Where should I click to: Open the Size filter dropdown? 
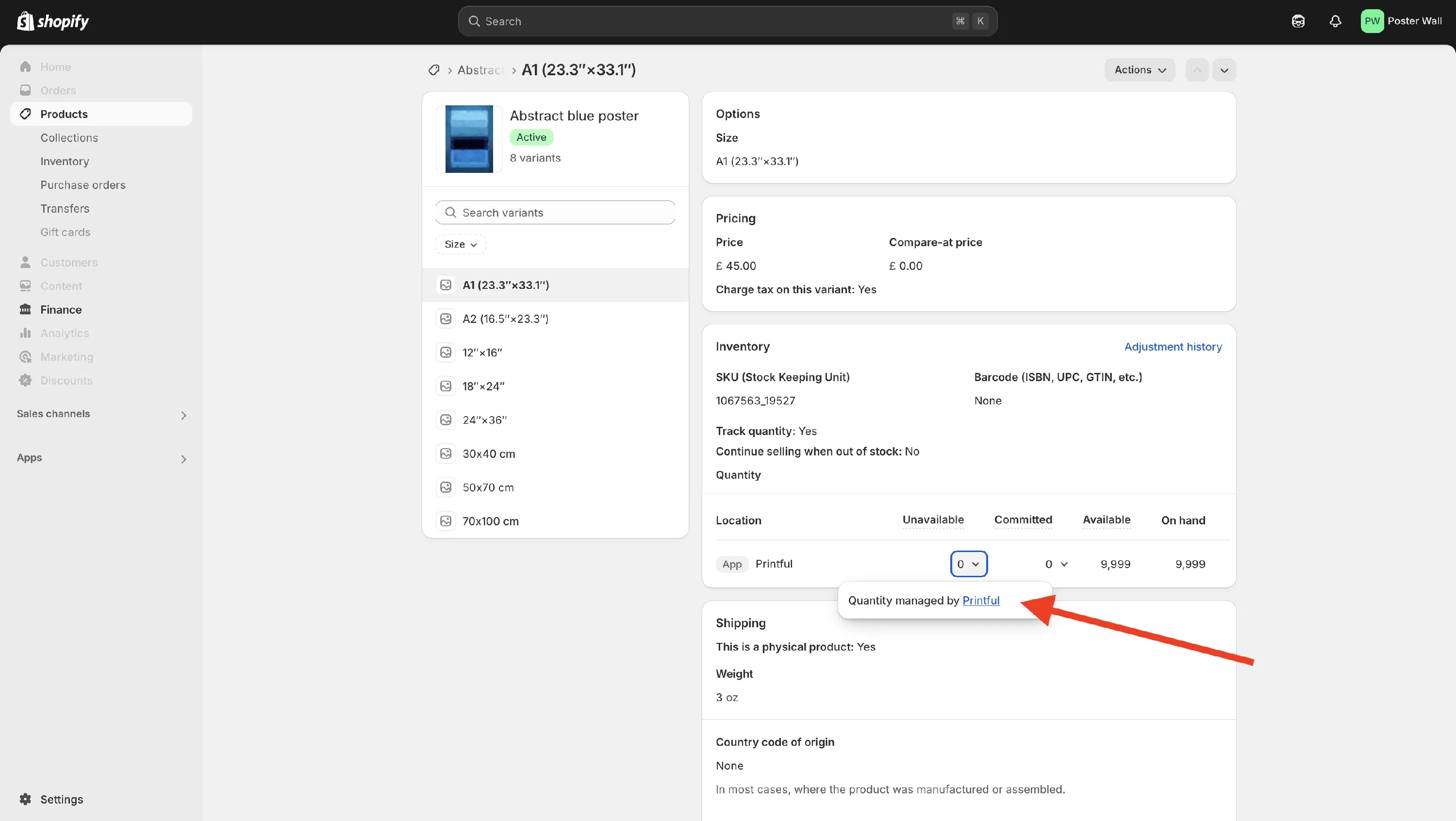[x=461, y=244]
